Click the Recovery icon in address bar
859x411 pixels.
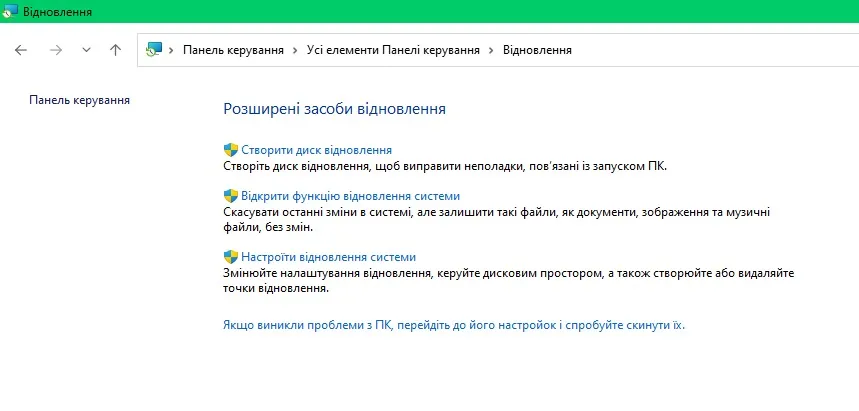pos(154,50)
